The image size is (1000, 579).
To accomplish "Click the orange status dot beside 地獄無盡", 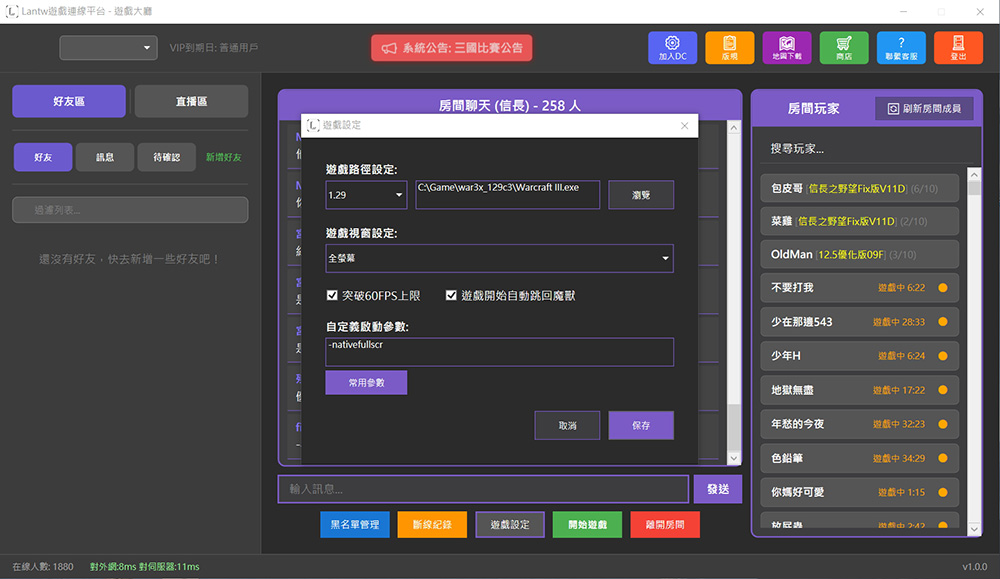I will [x=943, y=390].
